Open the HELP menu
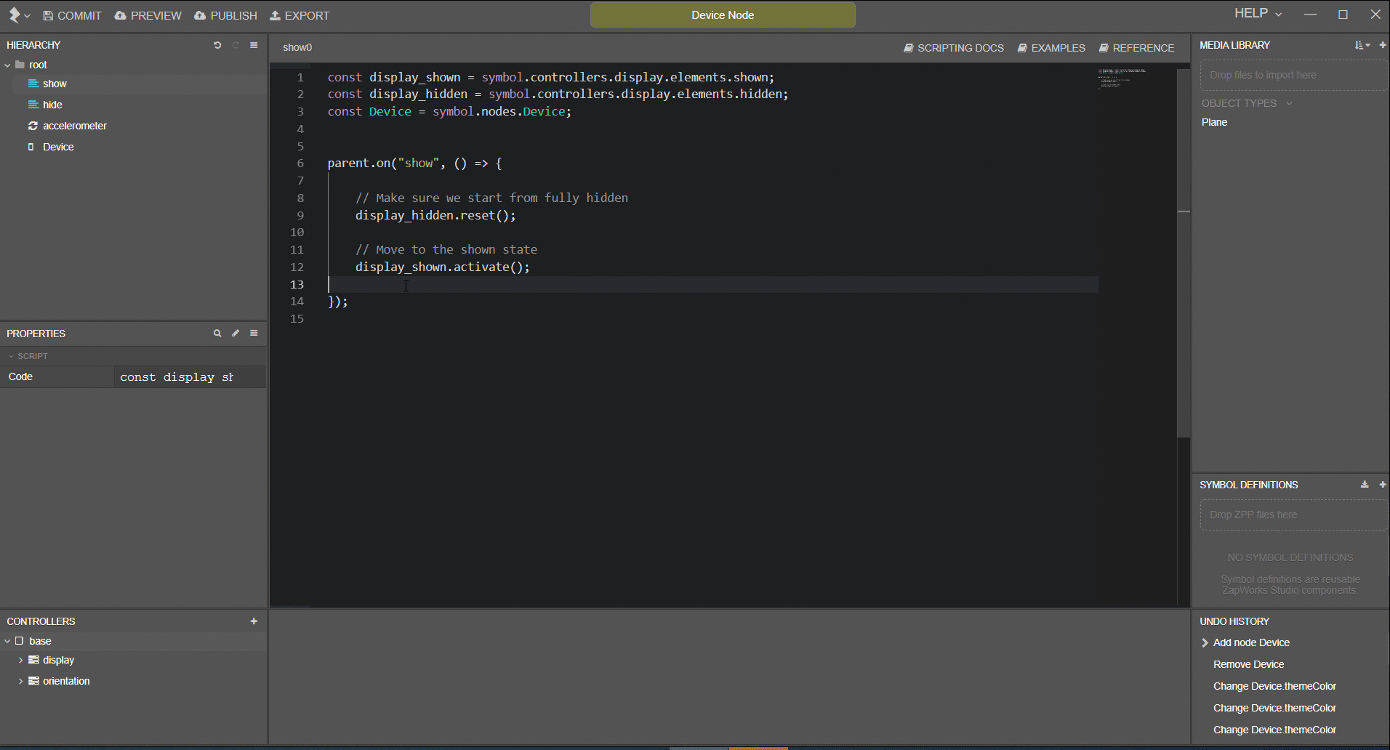1390x750 pixels. tap(1250, 13)
